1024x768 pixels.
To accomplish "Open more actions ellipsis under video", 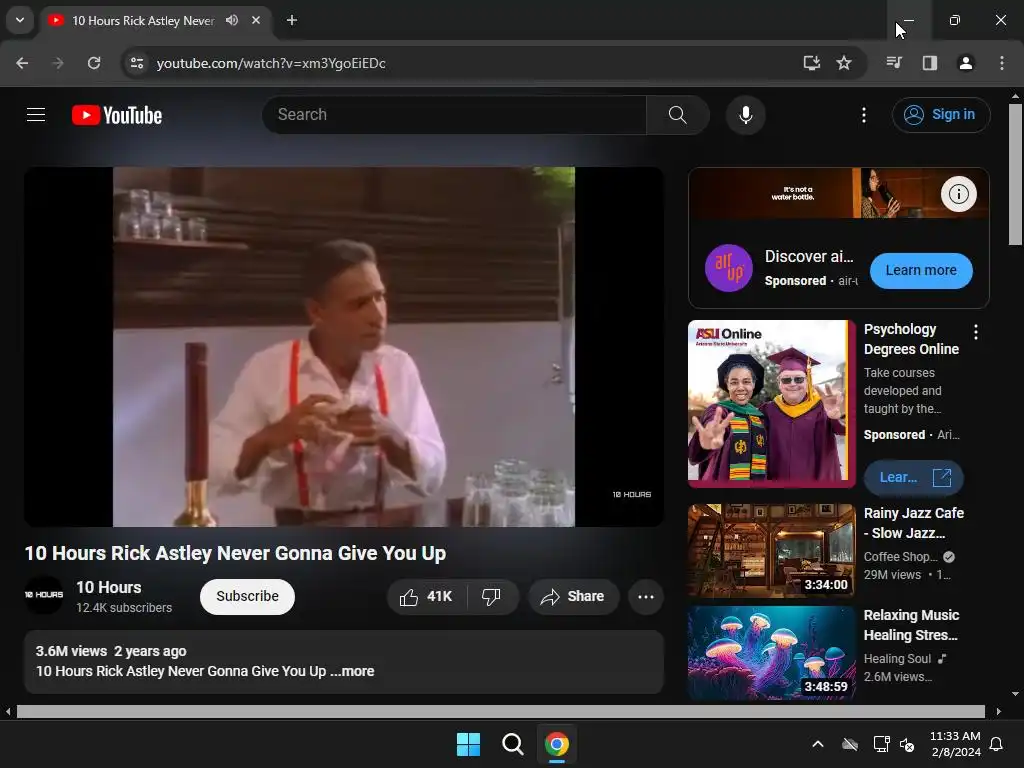I will click(x=645, y=596).
